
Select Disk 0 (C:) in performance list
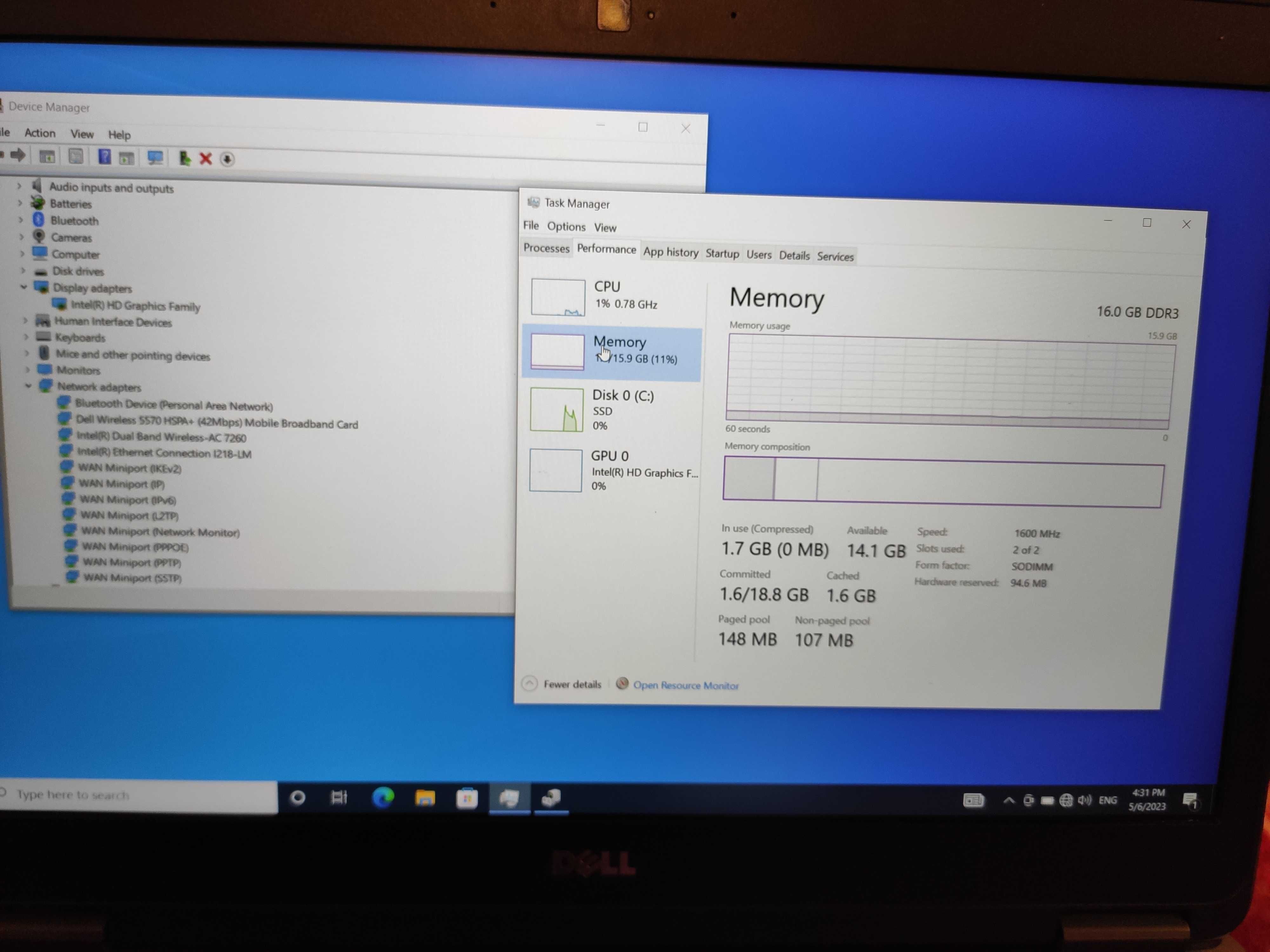coord(612,410)
